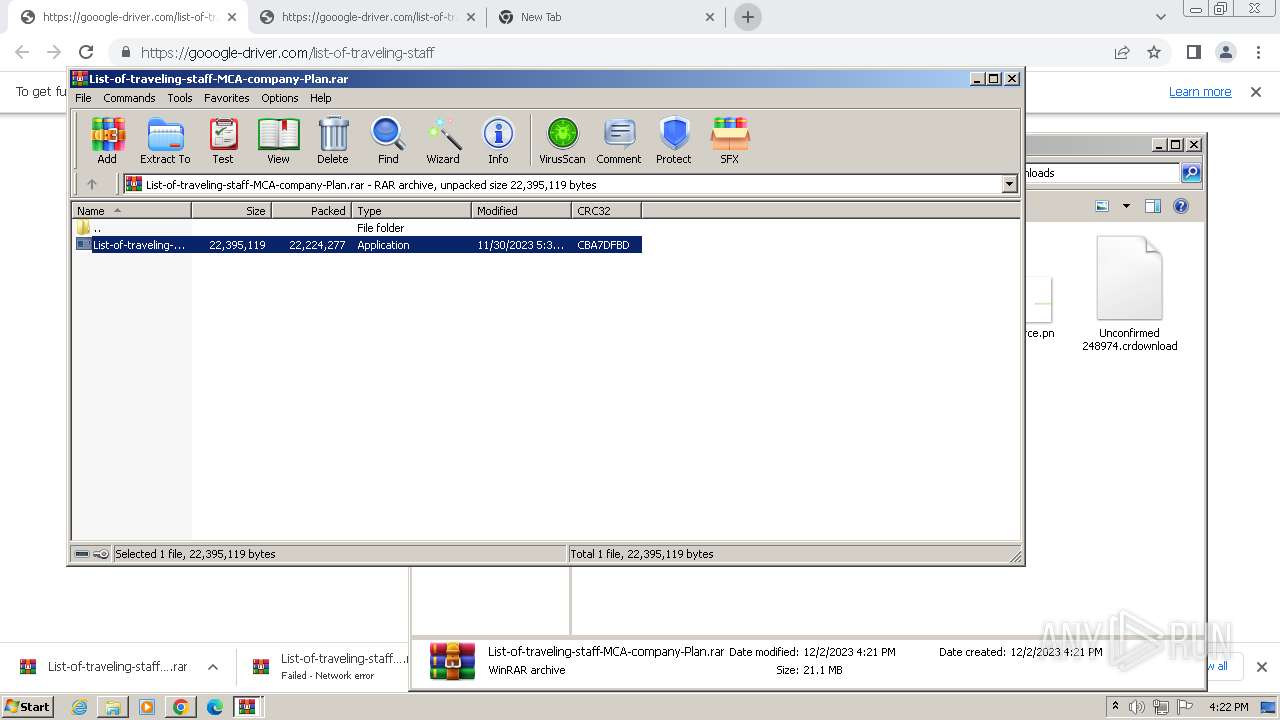Click Explorer search magnifier button
This screenshot has height=720, width=1280.
click(1191, 173)
